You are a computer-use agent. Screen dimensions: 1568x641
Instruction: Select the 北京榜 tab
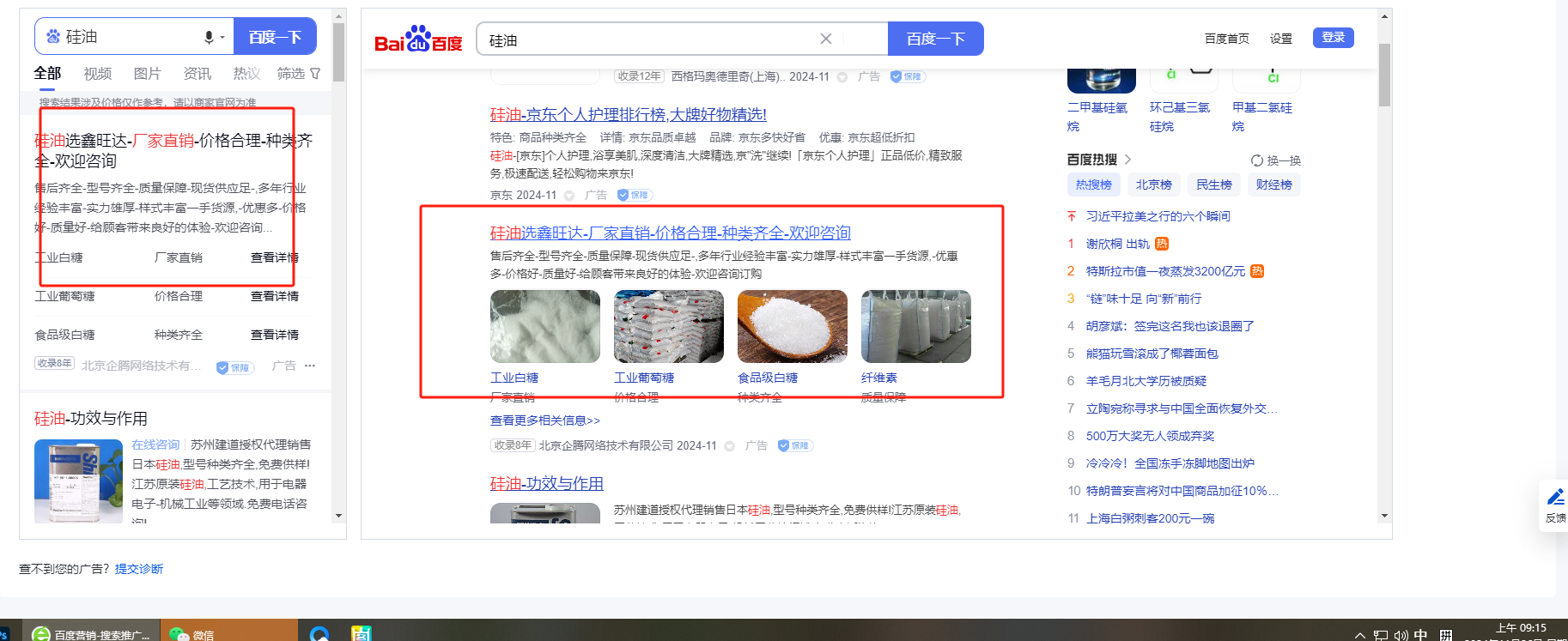point(1154,184)
